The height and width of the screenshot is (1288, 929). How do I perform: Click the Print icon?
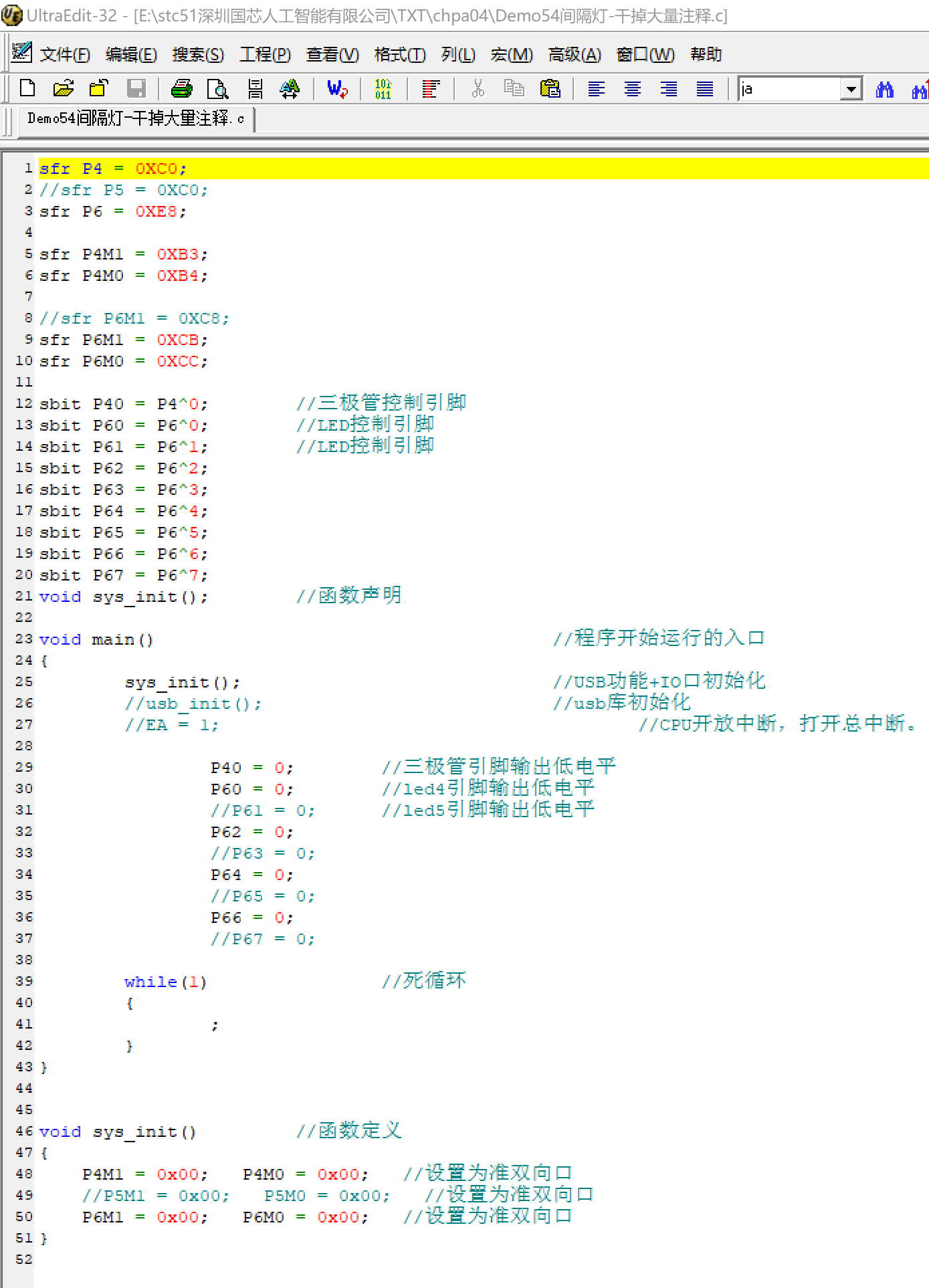point(181,88)
